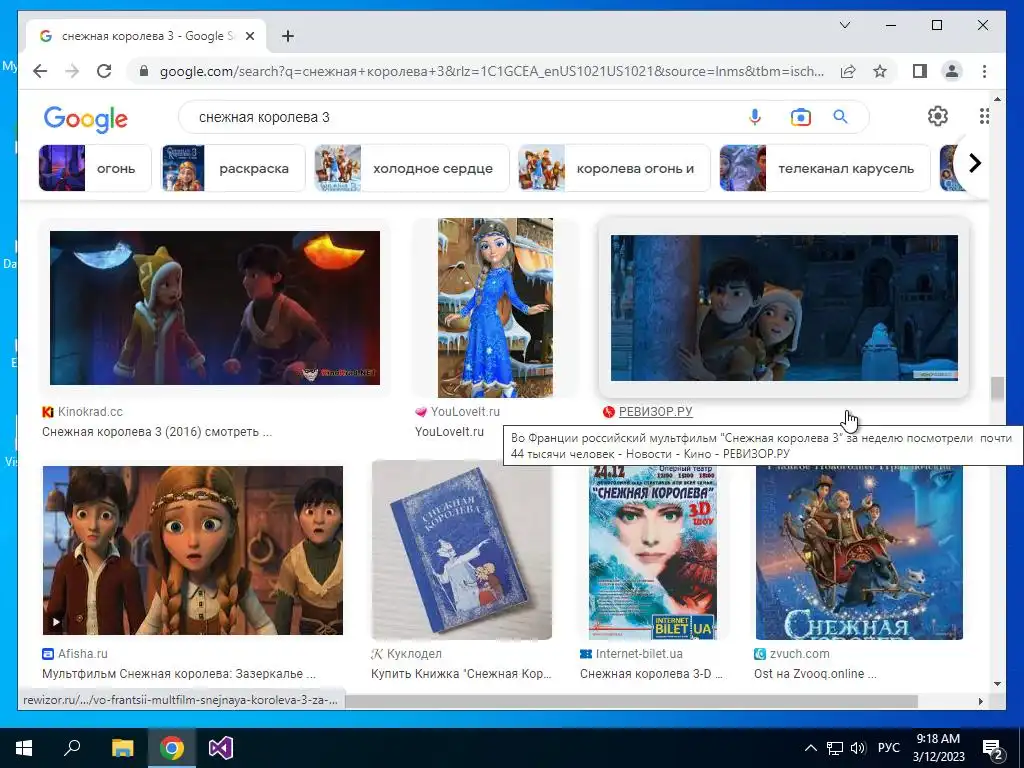Image resolution: width=1024 pixels, height=768 pixels.
Task: Open File Explorer from taskbar
Action: pyautogui.click(x=122, y=748)
